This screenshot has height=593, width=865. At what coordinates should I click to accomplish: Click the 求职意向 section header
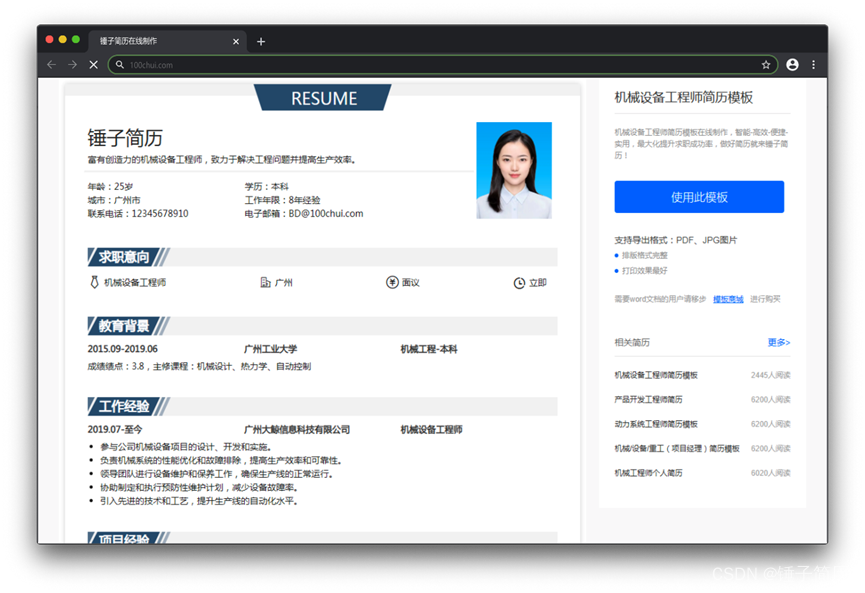point(124,257)
